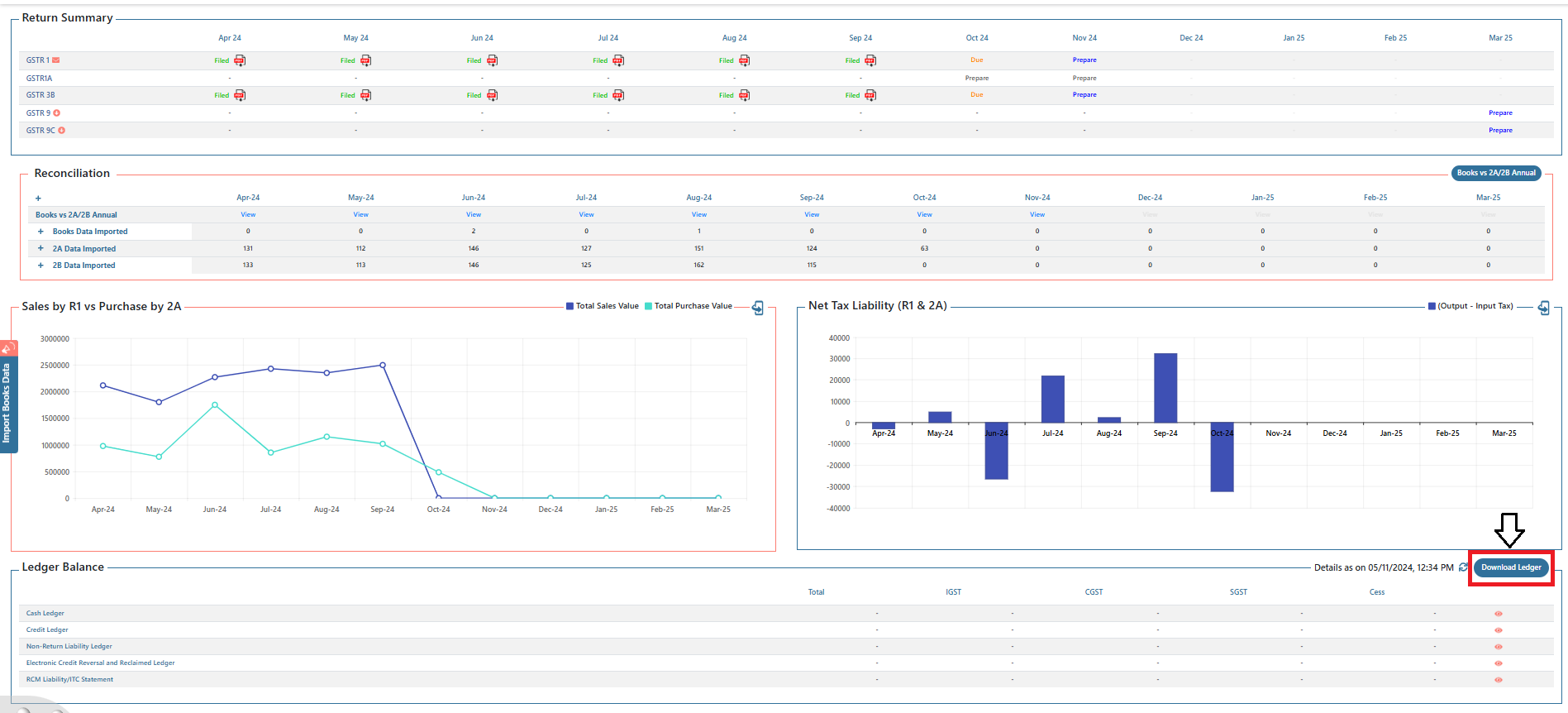This screenshot has height=713, width=1568.
Task: Open RCM Liability/ITC Statement link
Action: 69,680
